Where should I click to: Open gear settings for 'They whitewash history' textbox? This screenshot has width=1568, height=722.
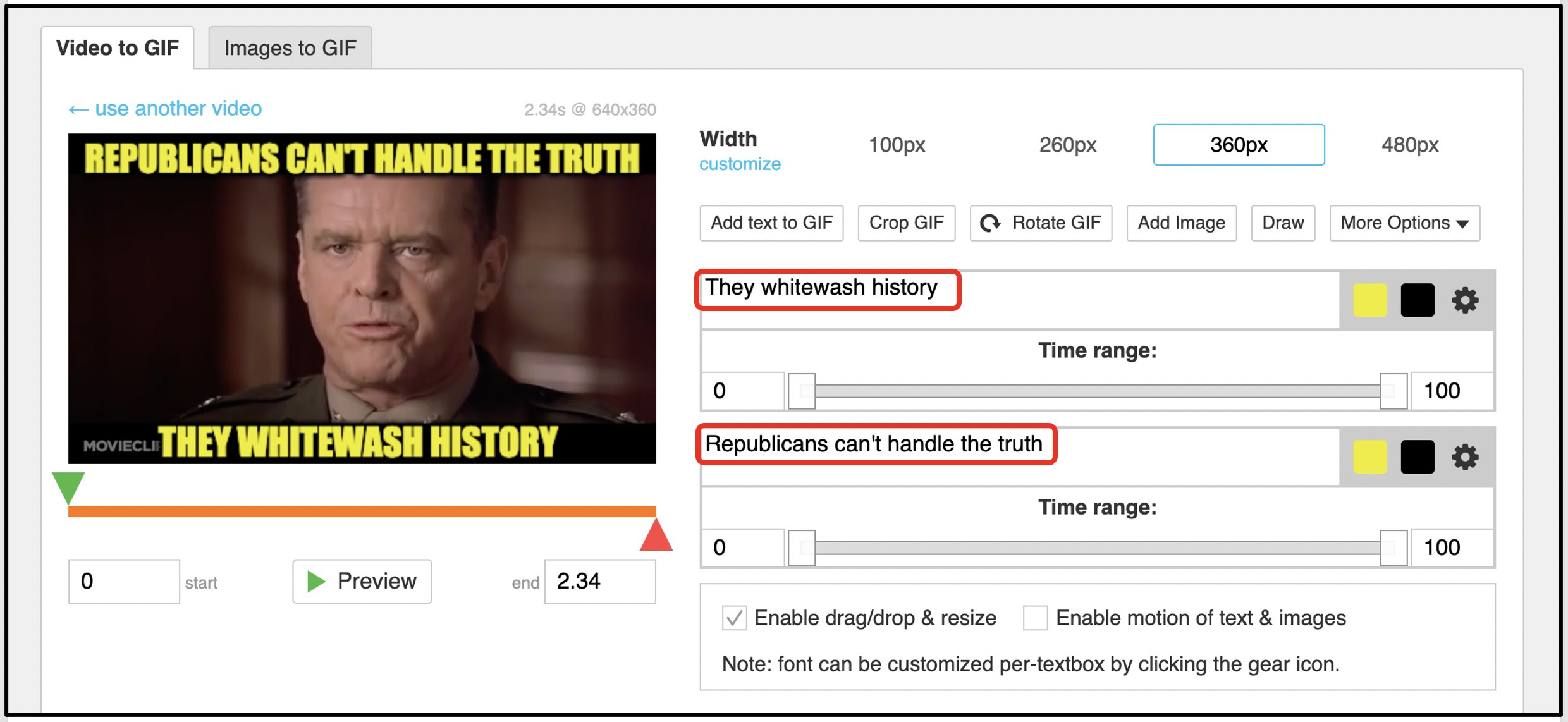click(1464, 300)
